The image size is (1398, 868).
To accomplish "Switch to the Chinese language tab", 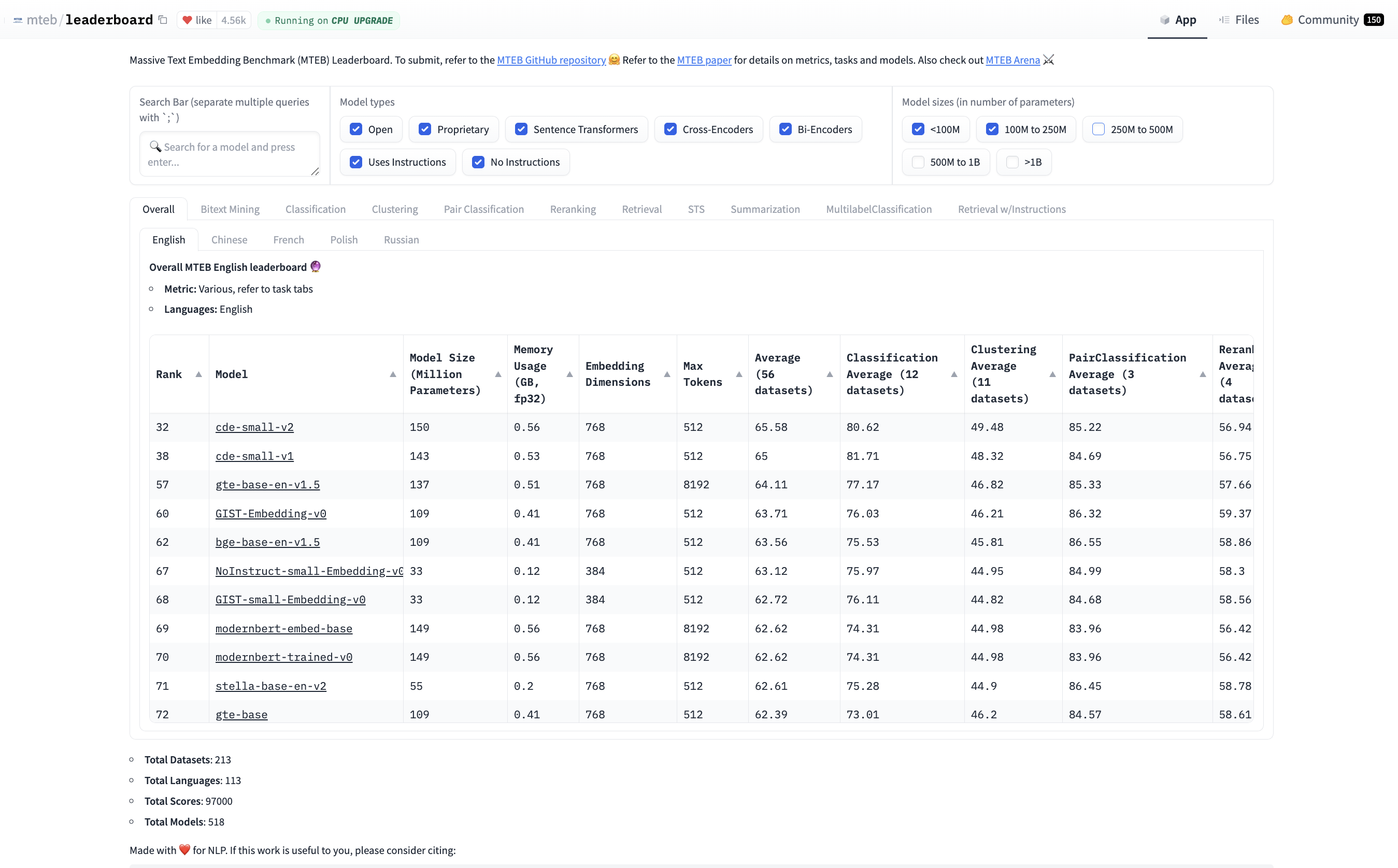I will click(x=229, y=239).
